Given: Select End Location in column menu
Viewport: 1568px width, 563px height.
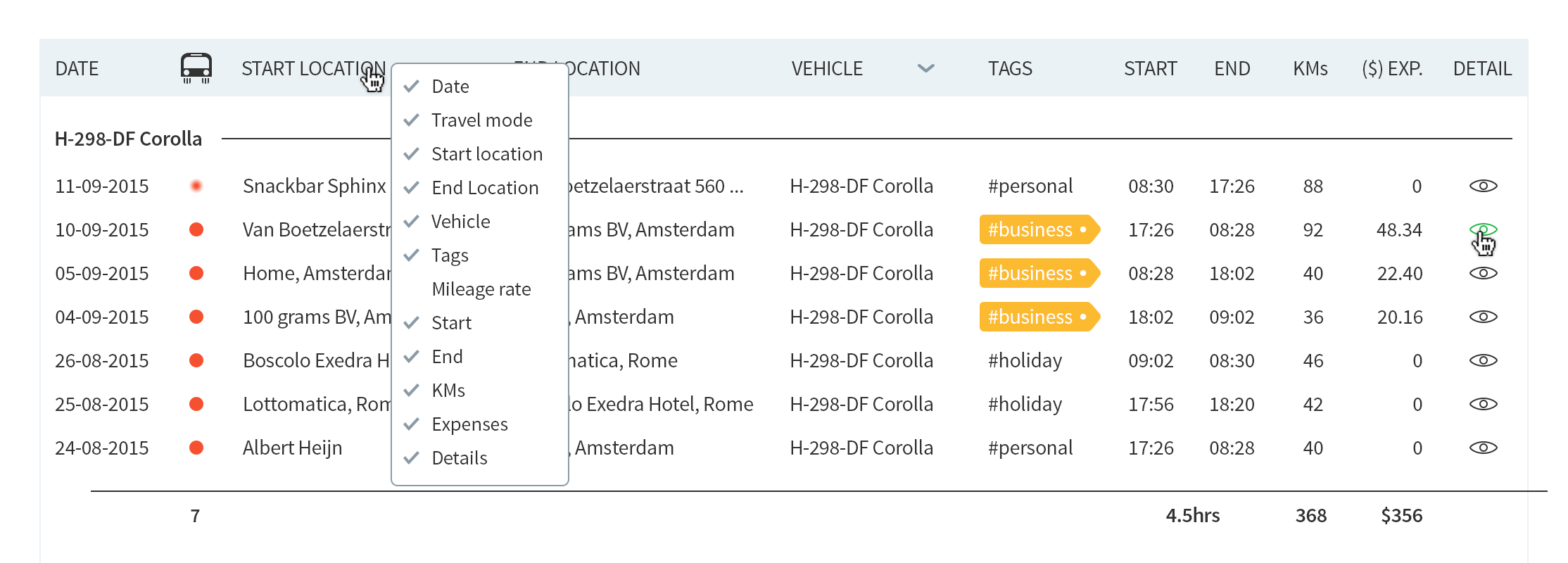Looking at the screenshot, I should [485, 188].
